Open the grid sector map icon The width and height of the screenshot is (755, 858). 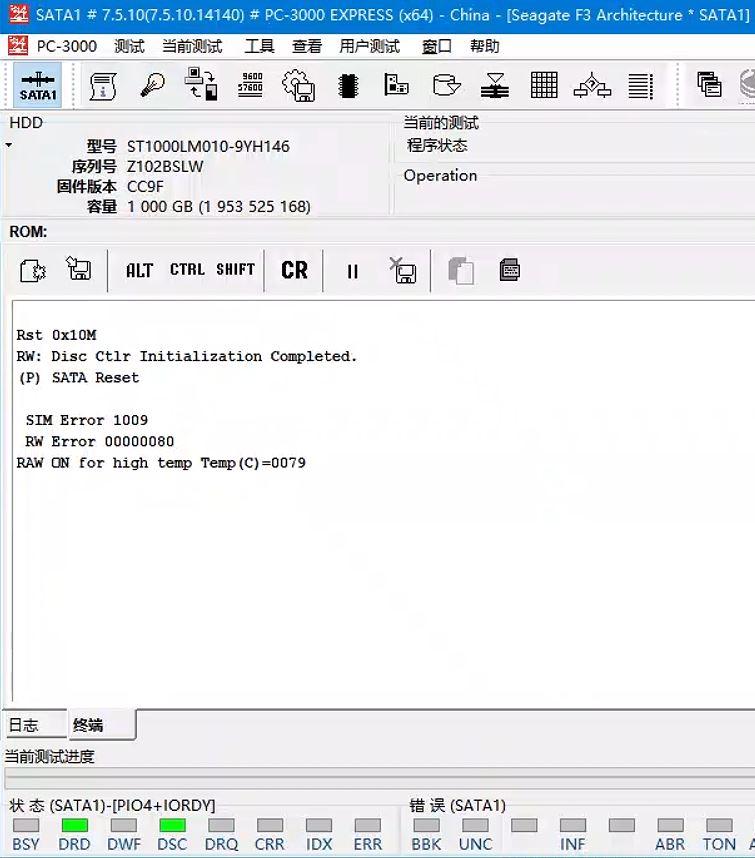tap(544, 85)
